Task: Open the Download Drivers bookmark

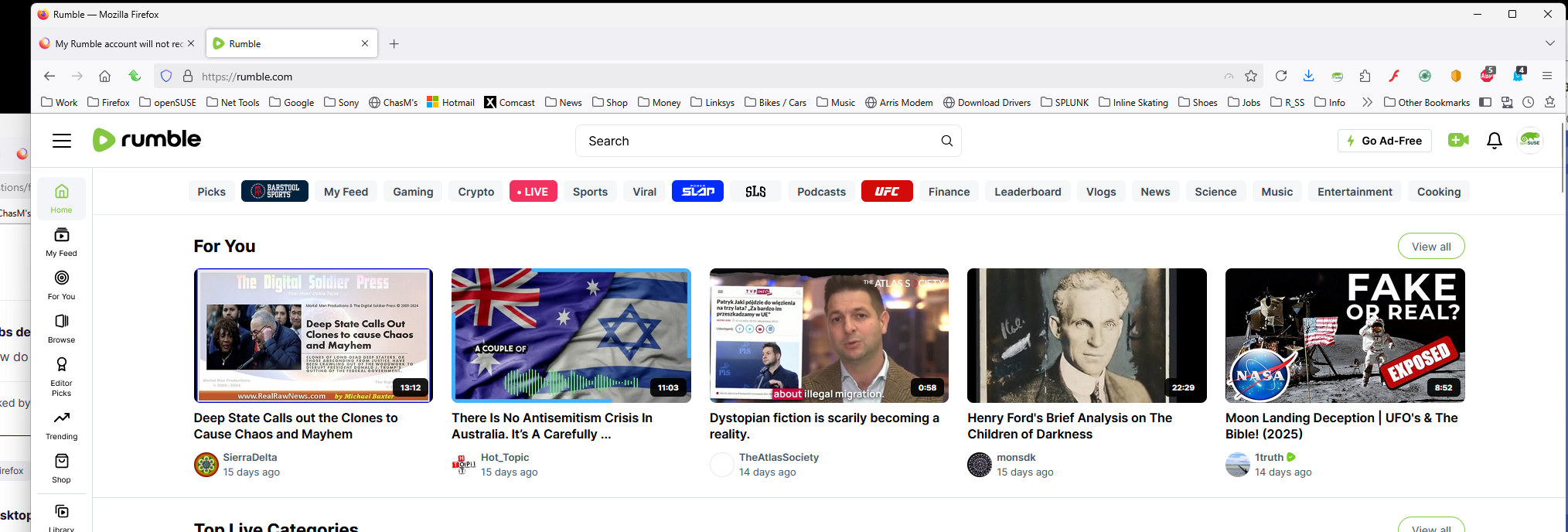Action: [987, 102]
